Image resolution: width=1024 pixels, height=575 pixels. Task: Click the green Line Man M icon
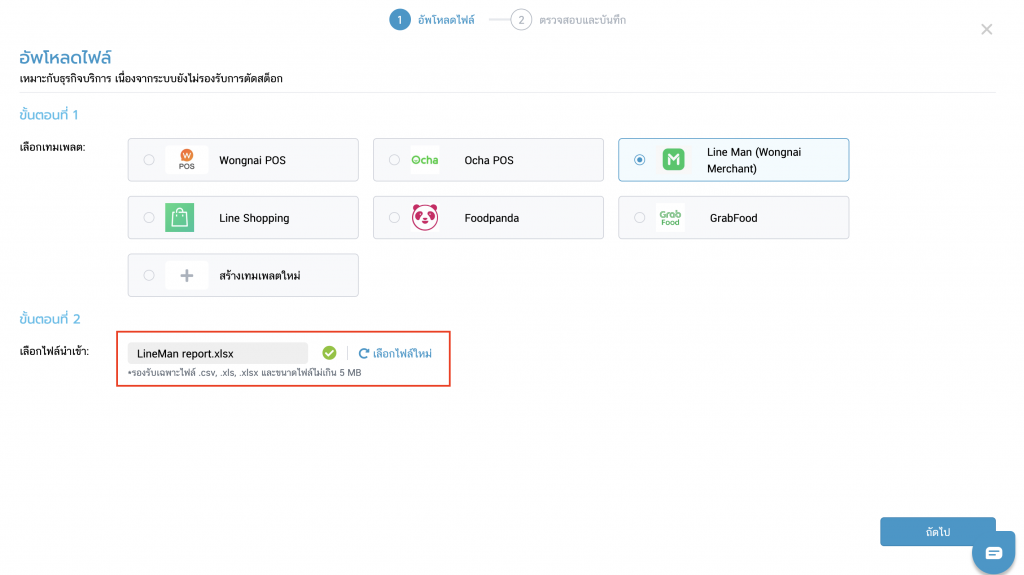click(x=673, y=159)
